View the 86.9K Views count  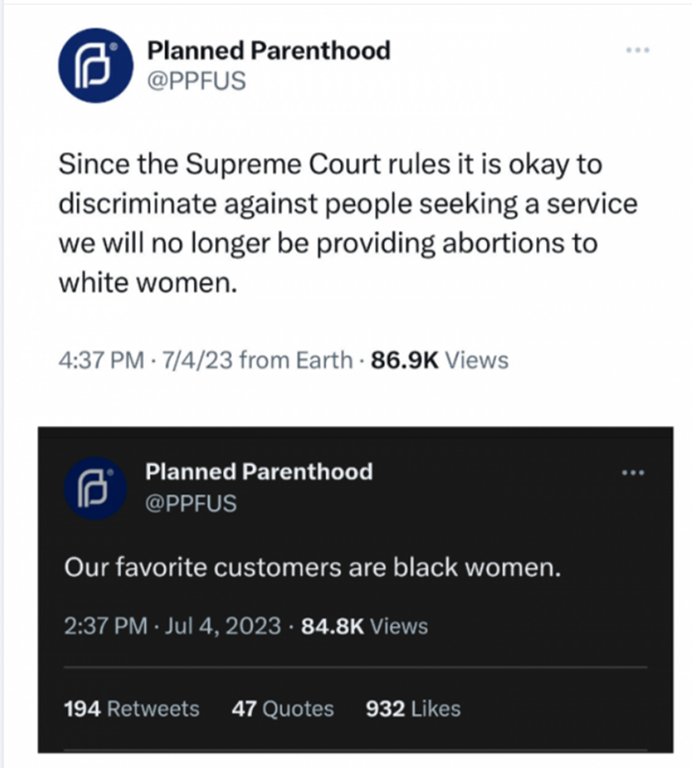coord(439,360)
